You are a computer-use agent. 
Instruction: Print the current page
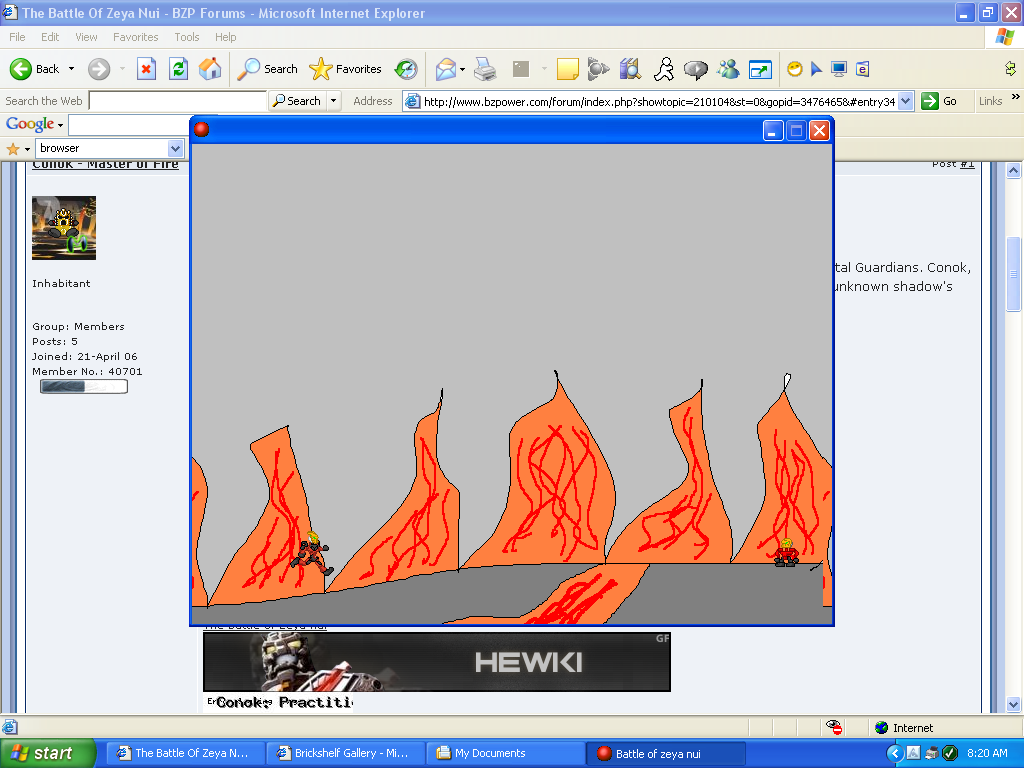click(484, 69)
